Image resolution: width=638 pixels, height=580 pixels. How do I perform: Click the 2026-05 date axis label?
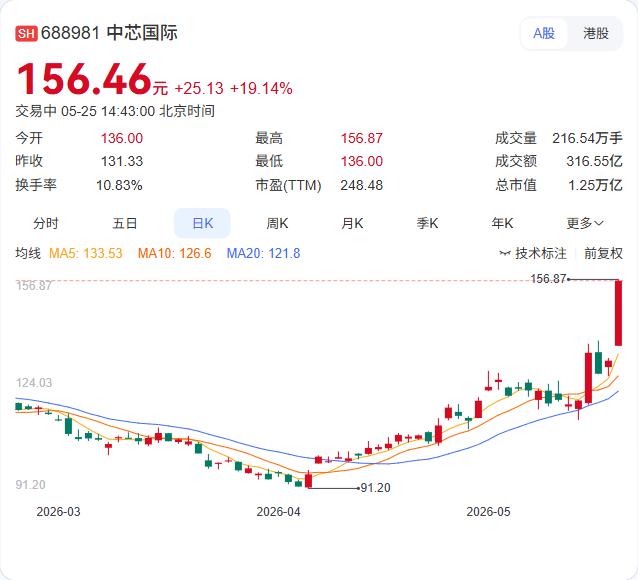[x=488, y=512]
